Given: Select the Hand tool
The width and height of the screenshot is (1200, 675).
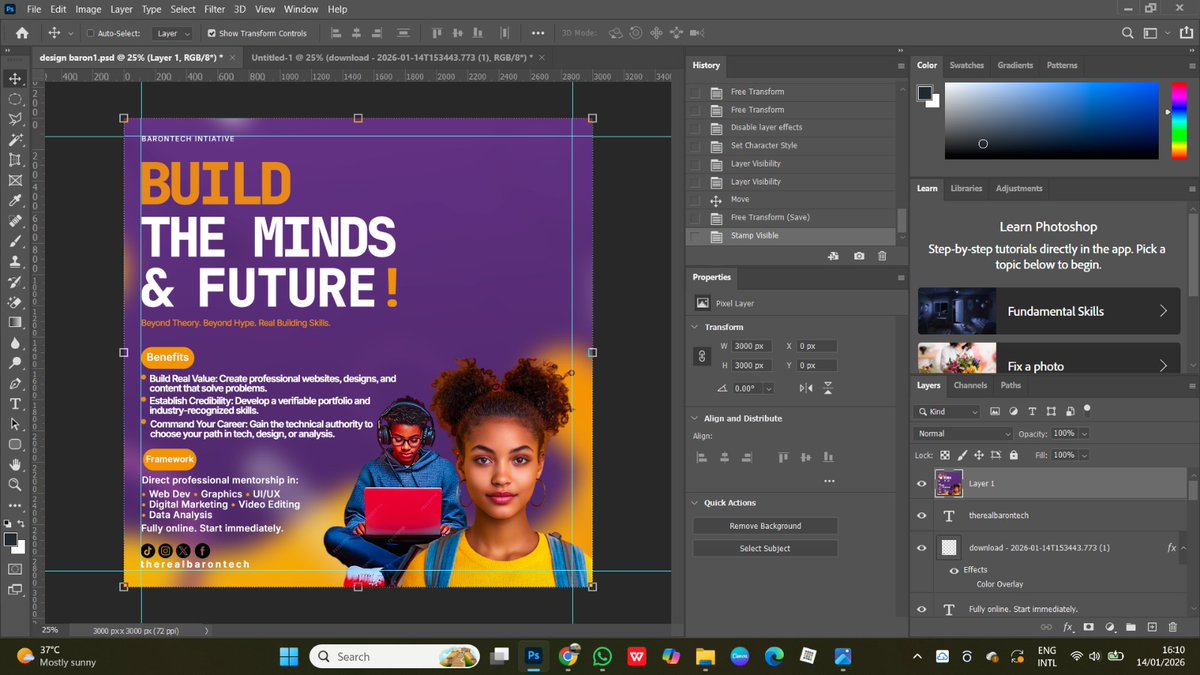Looking at the screenshot, I should 15,464.
